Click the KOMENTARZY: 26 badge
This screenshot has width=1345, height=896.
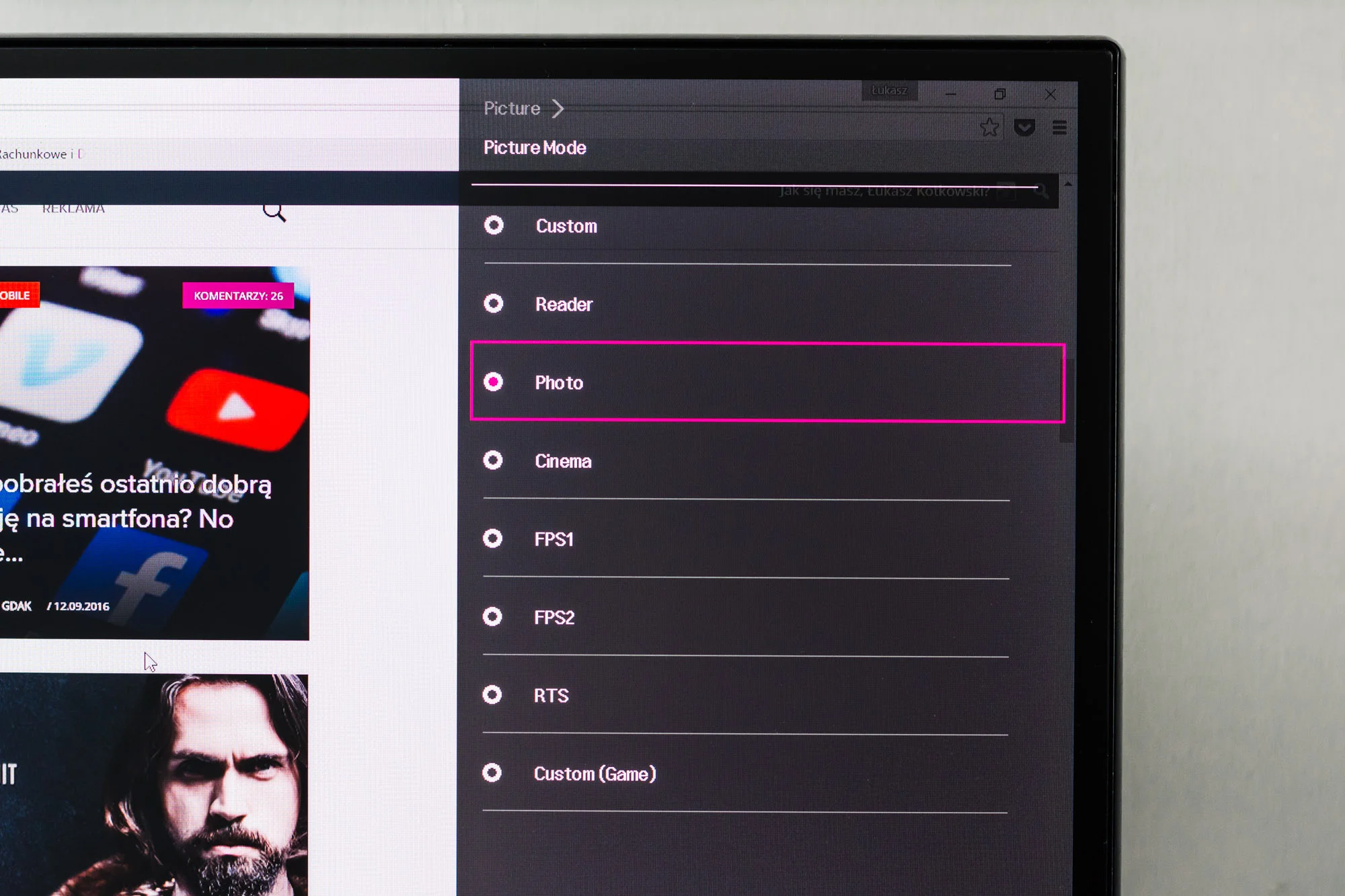click(x=238, y=296)
